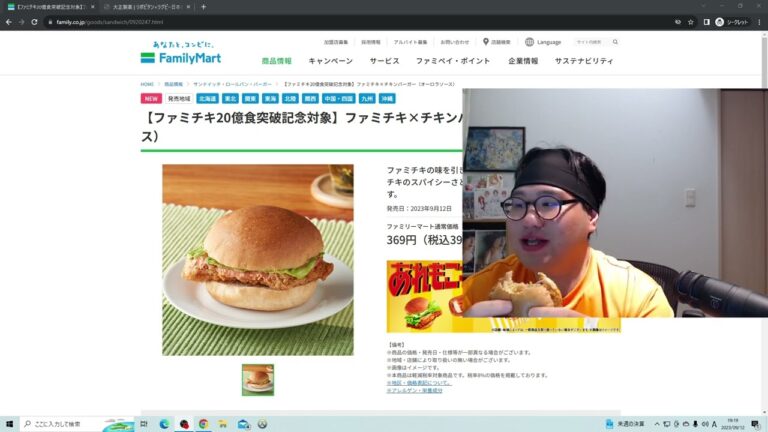Open 企業情報 navigation menu

(x=523, y=61)
